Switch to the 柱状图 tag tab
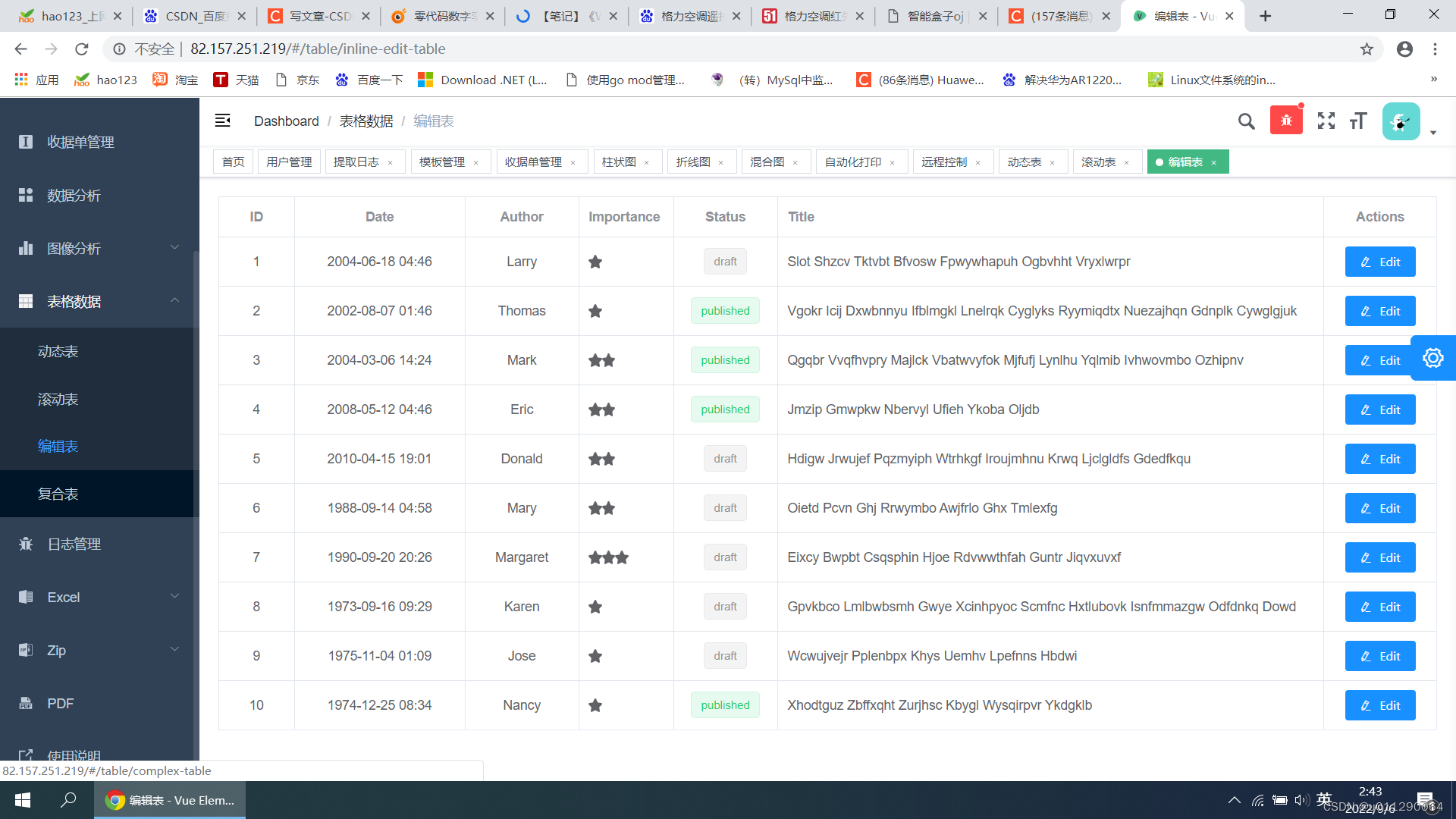 pos(619,162)
